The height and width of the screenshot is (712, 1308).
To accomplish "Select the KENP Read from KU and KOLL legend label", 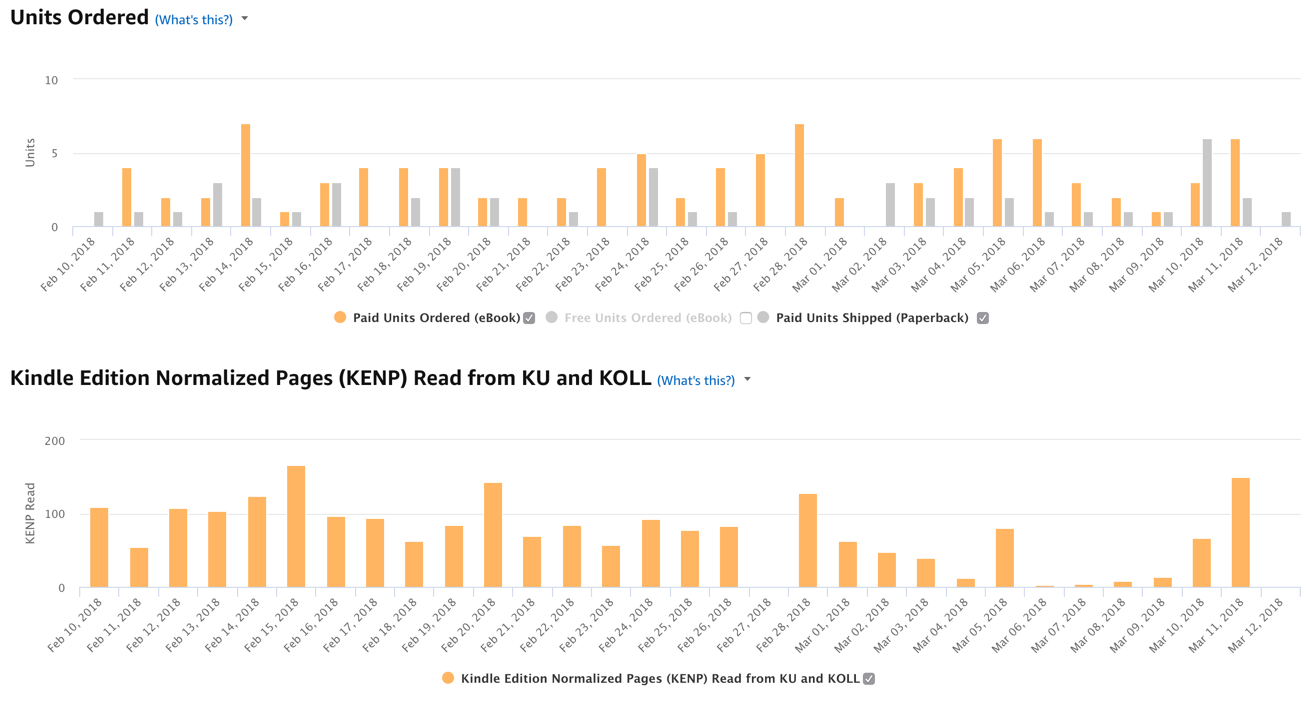I will coord(660,679).
